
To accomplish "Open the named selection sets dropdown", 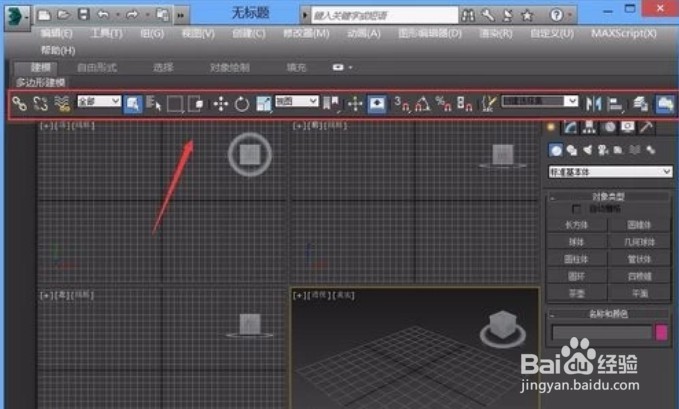I will [x=540, y=101].
